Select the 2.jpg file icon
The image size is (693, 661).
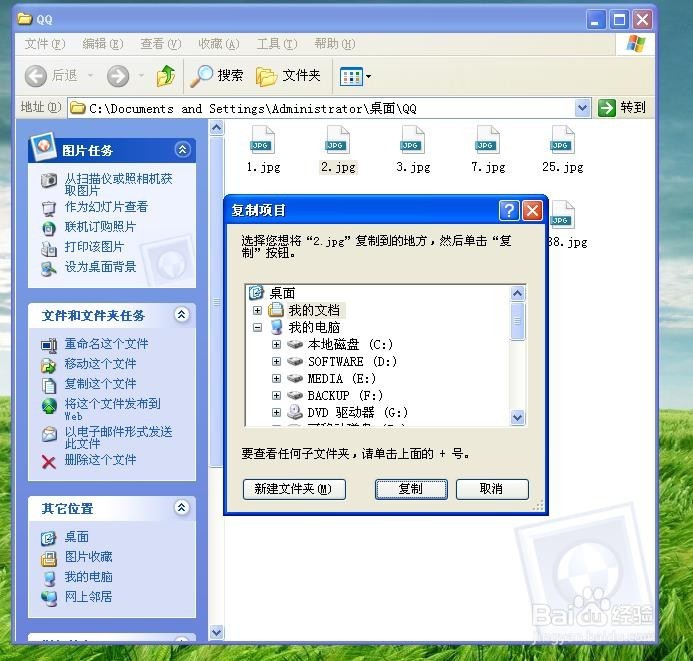(338, 140)
